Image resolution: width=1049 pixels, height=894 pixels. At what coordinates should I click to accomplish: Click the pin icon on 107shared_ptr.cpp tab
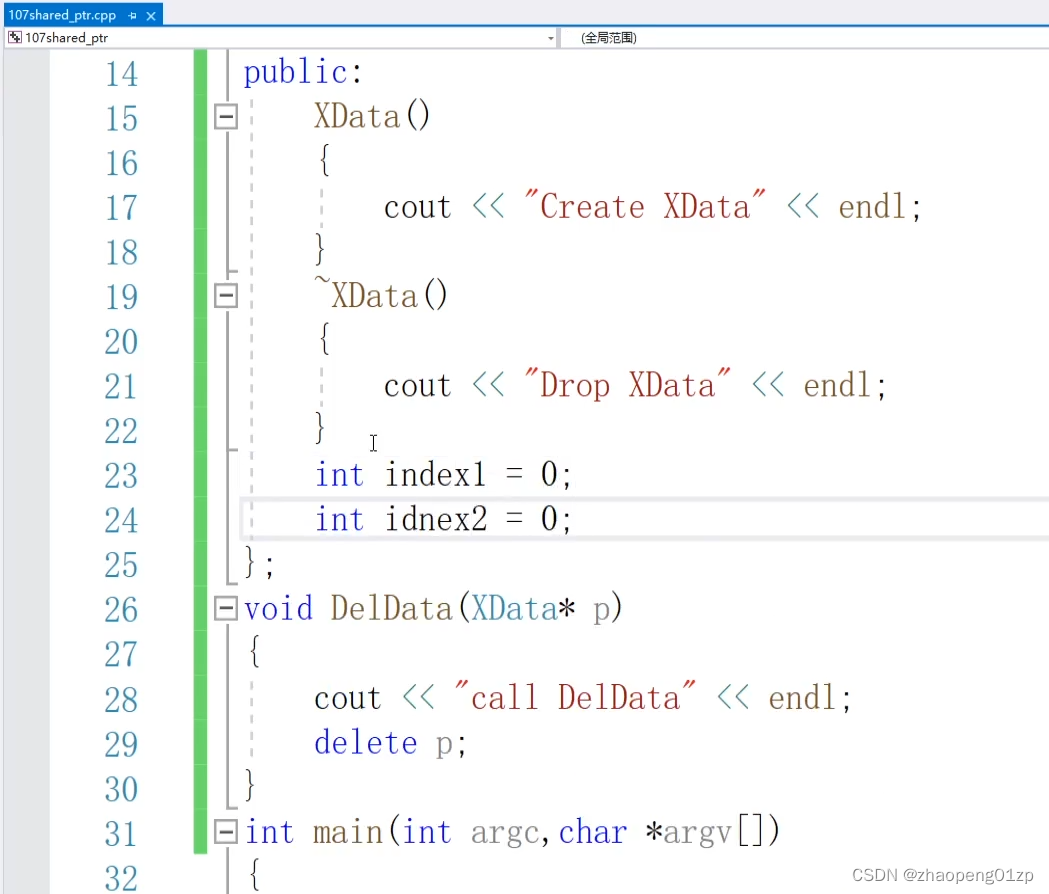(132, 15)
